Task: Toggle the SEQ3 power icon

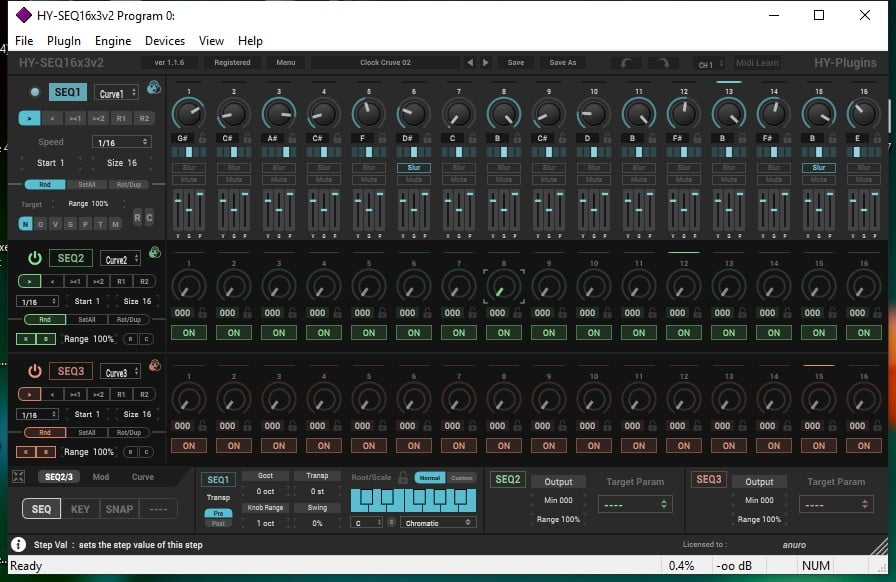Action: click(35, 372)
